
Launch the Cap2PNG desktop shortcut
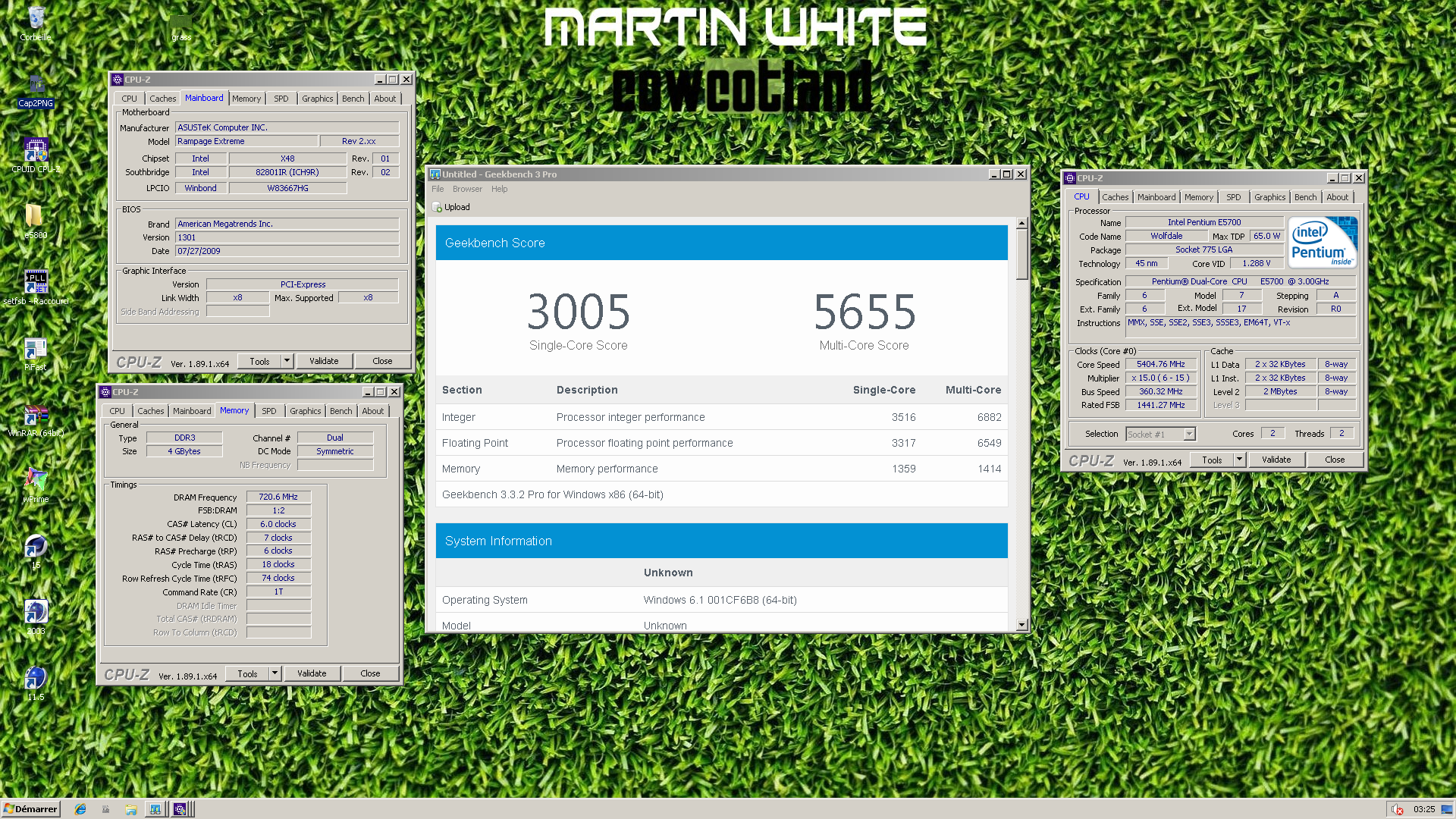pos(36,90)
